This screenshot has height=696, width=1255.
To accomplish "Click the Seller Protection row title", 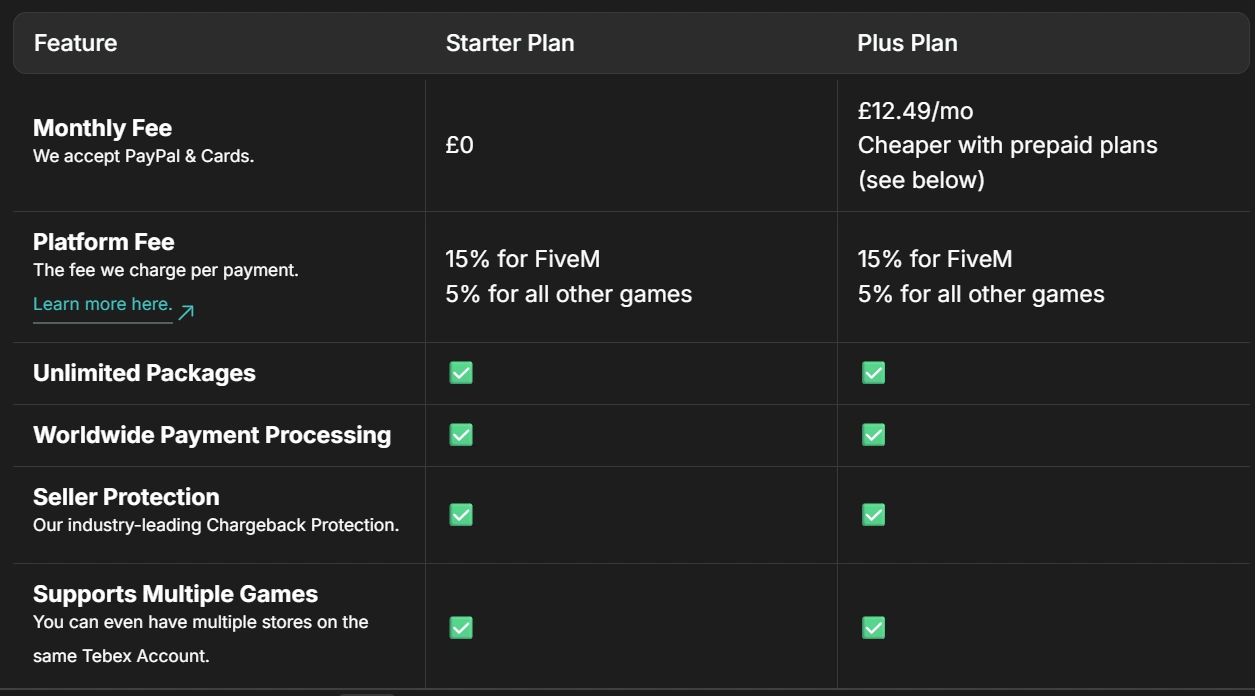I will 126,497.
